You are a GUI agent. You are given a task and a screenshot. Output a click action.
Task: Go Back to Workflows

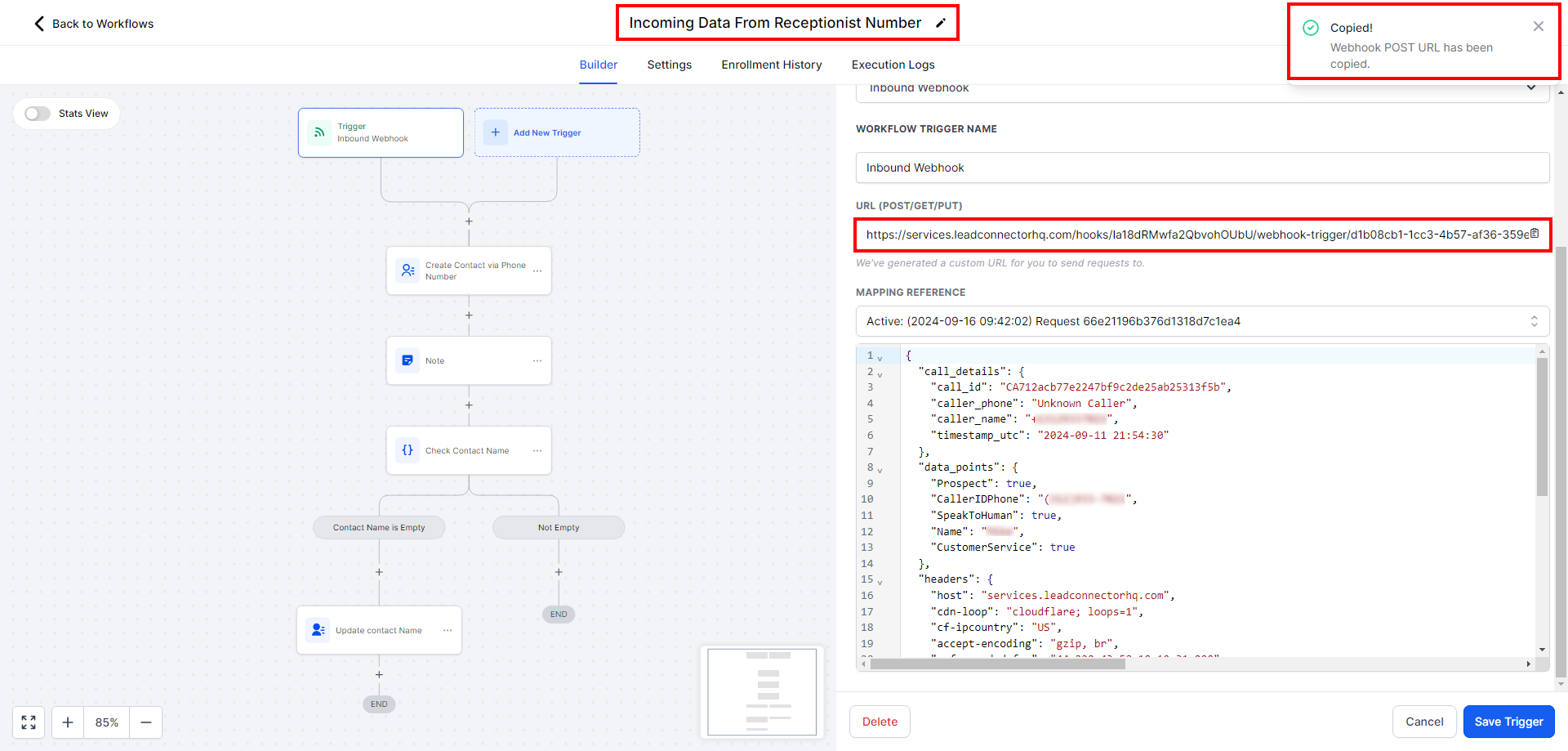coord(94,24)
